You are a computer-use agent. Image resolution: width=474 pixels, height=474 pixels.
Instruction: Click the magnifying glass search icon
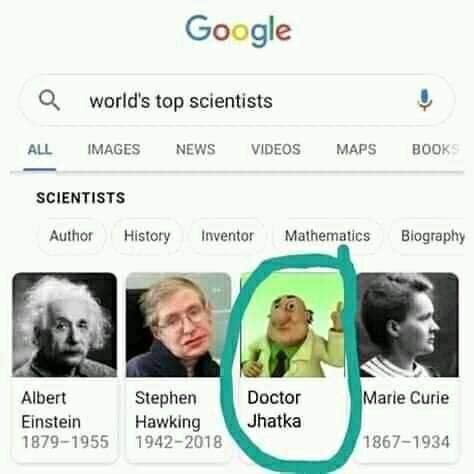49,100
